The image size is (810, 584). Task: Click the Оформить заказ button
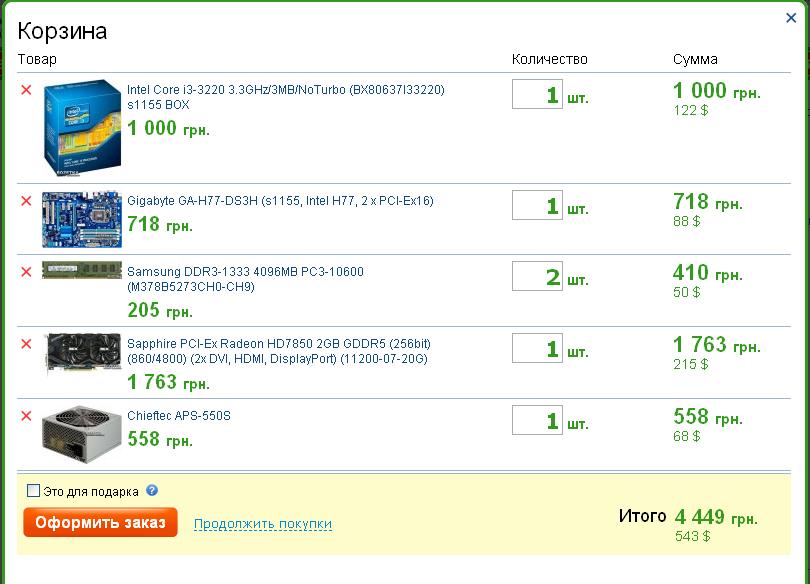coord(100,522)
